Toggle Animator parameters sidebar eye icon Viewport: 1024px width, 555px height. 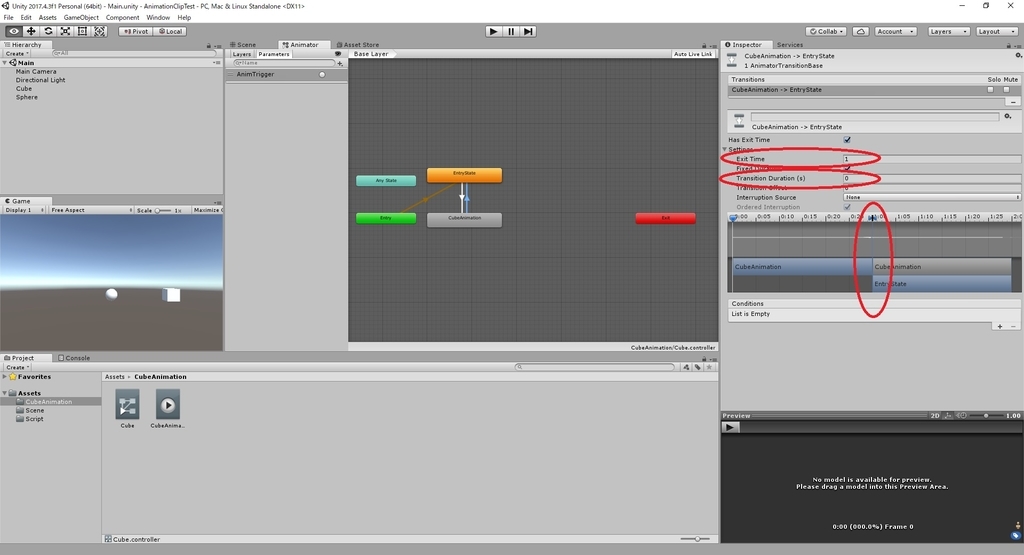(338, 54)
